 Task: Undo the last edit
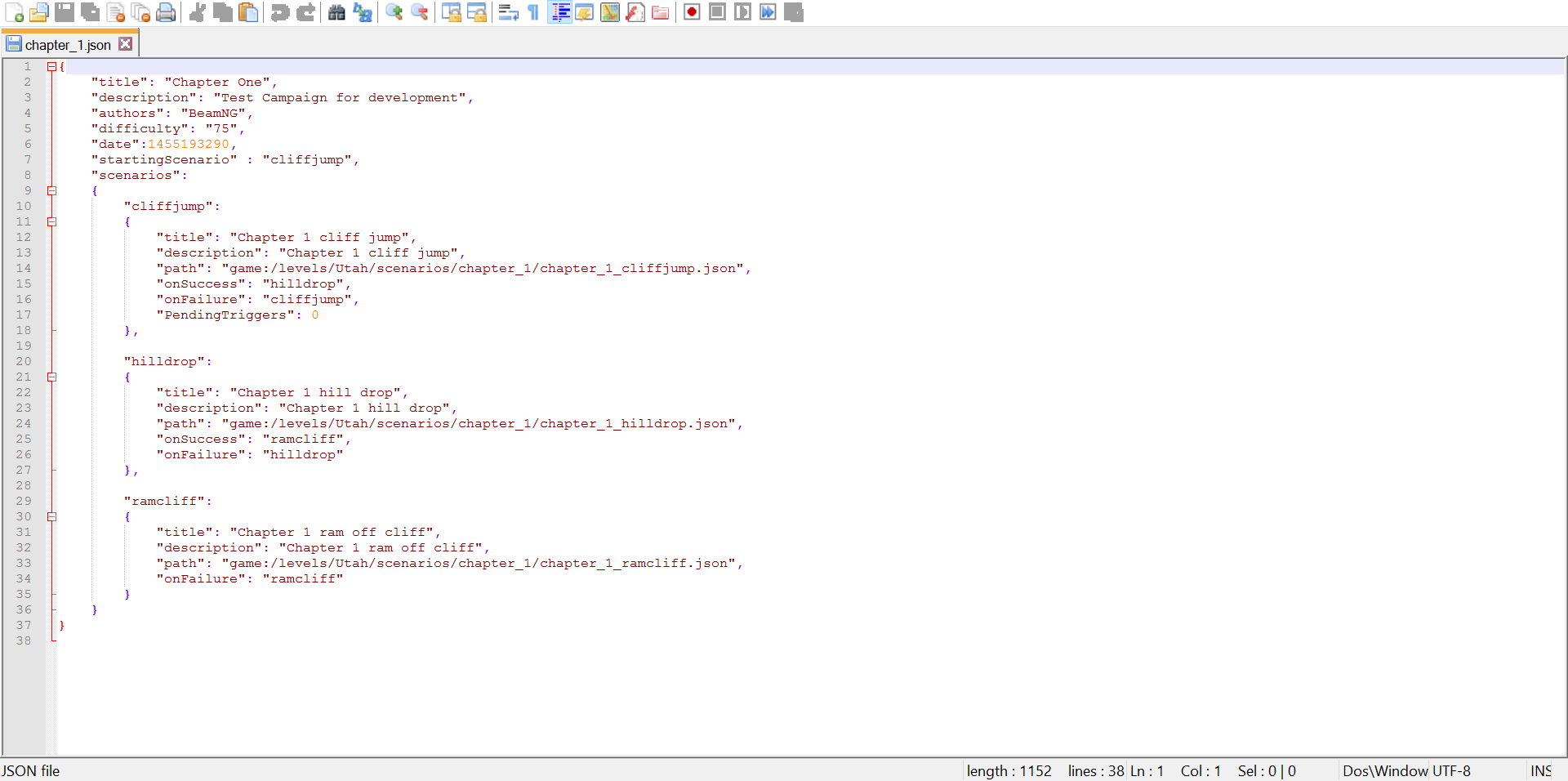(x=280, y=12)
